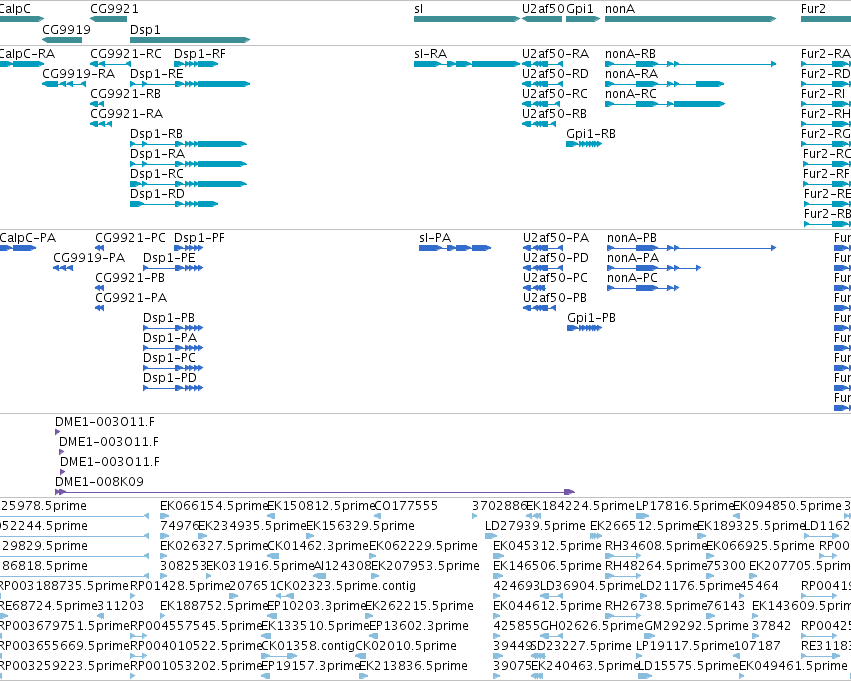Select the Fur2-RA label
851x681 pixels.
(825, 54)
